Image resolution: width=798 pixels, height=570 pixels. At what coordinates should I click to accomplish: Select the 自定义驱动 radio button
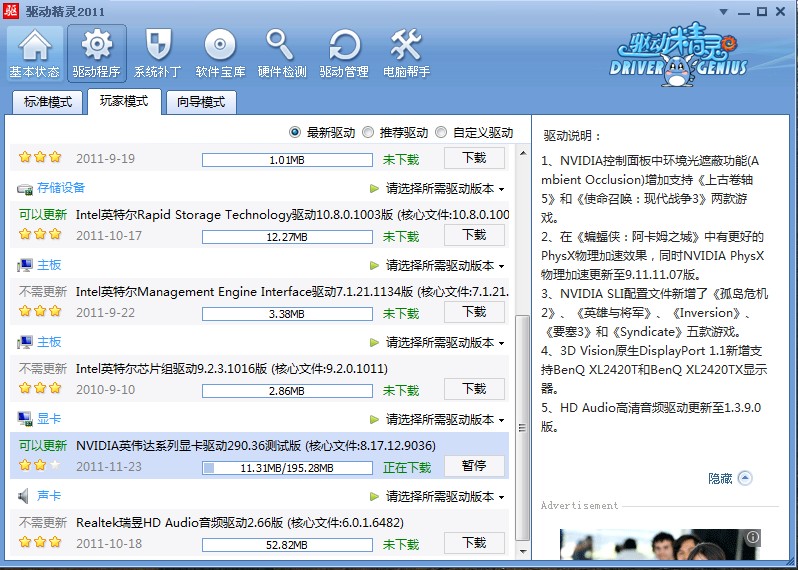click(441, 132)
